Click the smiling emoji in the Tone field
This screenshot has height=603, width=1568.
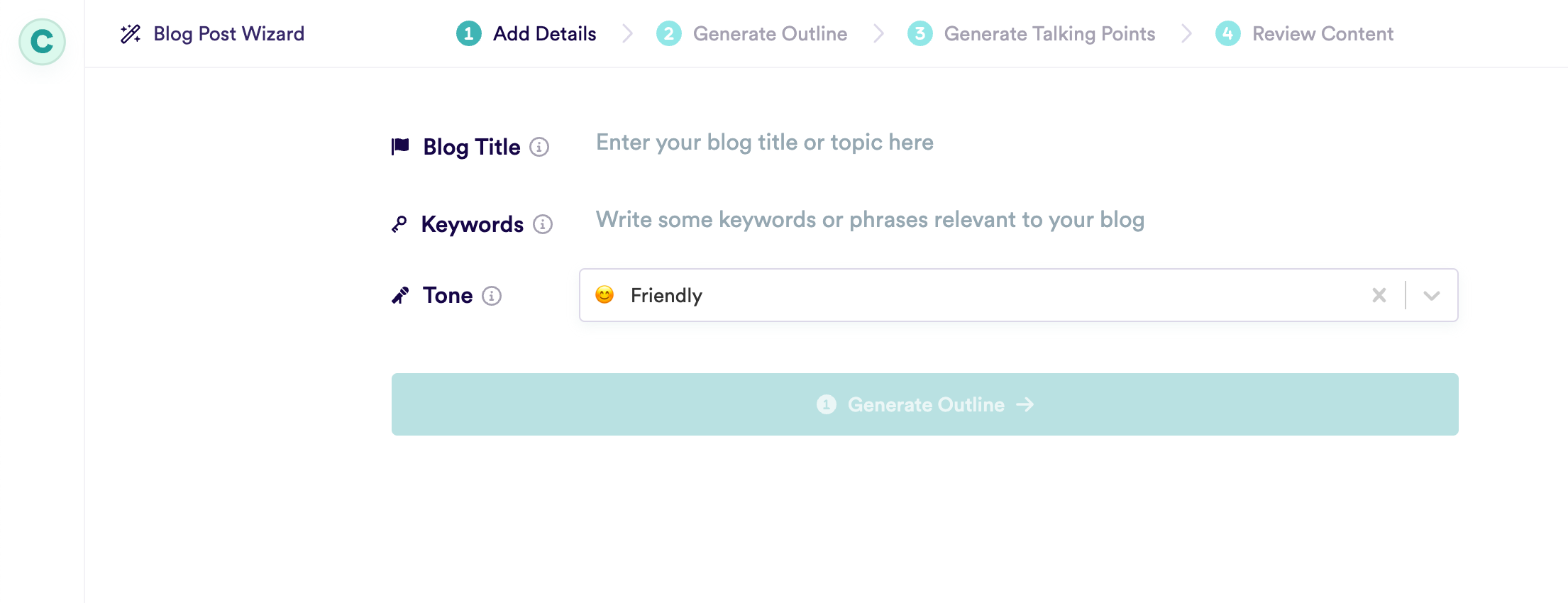click(605, 294)
